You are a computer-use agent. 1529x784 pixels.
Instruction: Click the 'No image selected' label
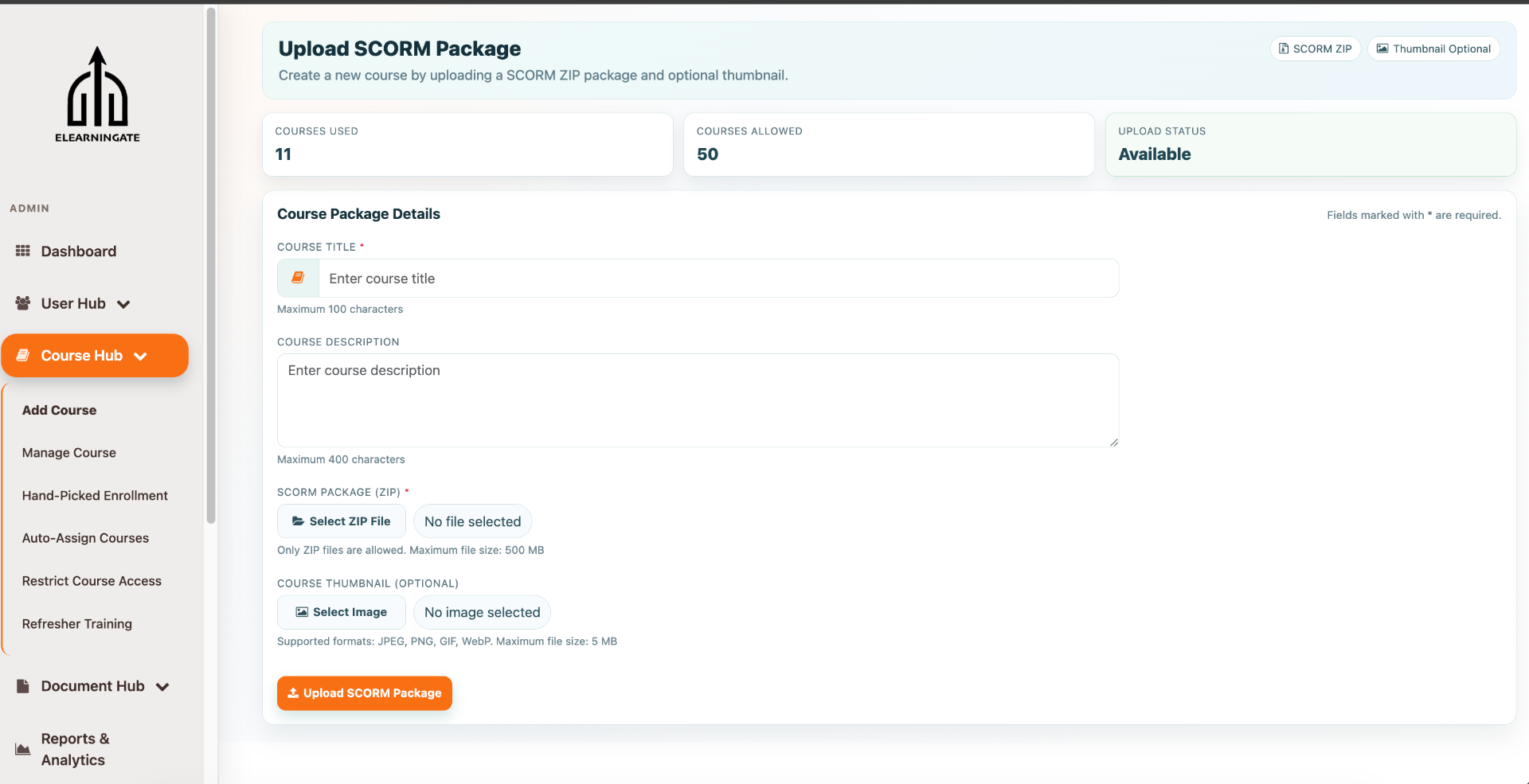coord(482,612)
